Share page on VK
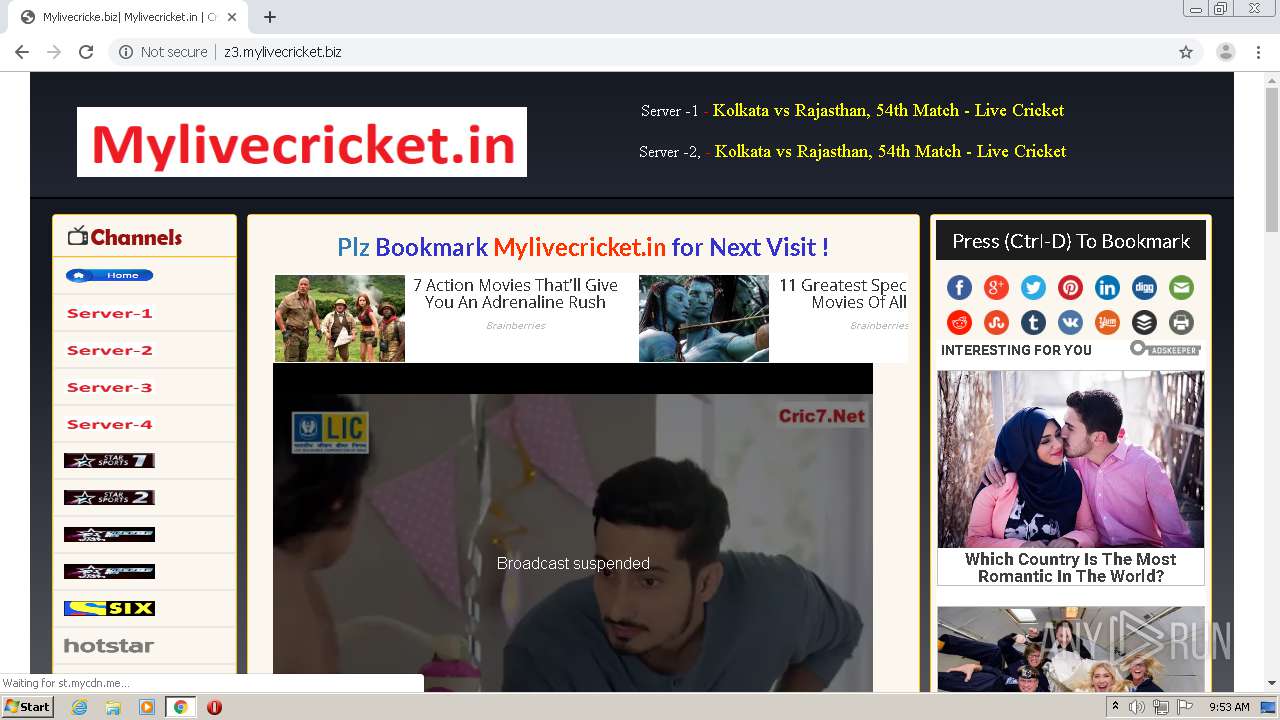This screenshot has height=720, width=1280. pyautogui.click(x=1070, y=322)
